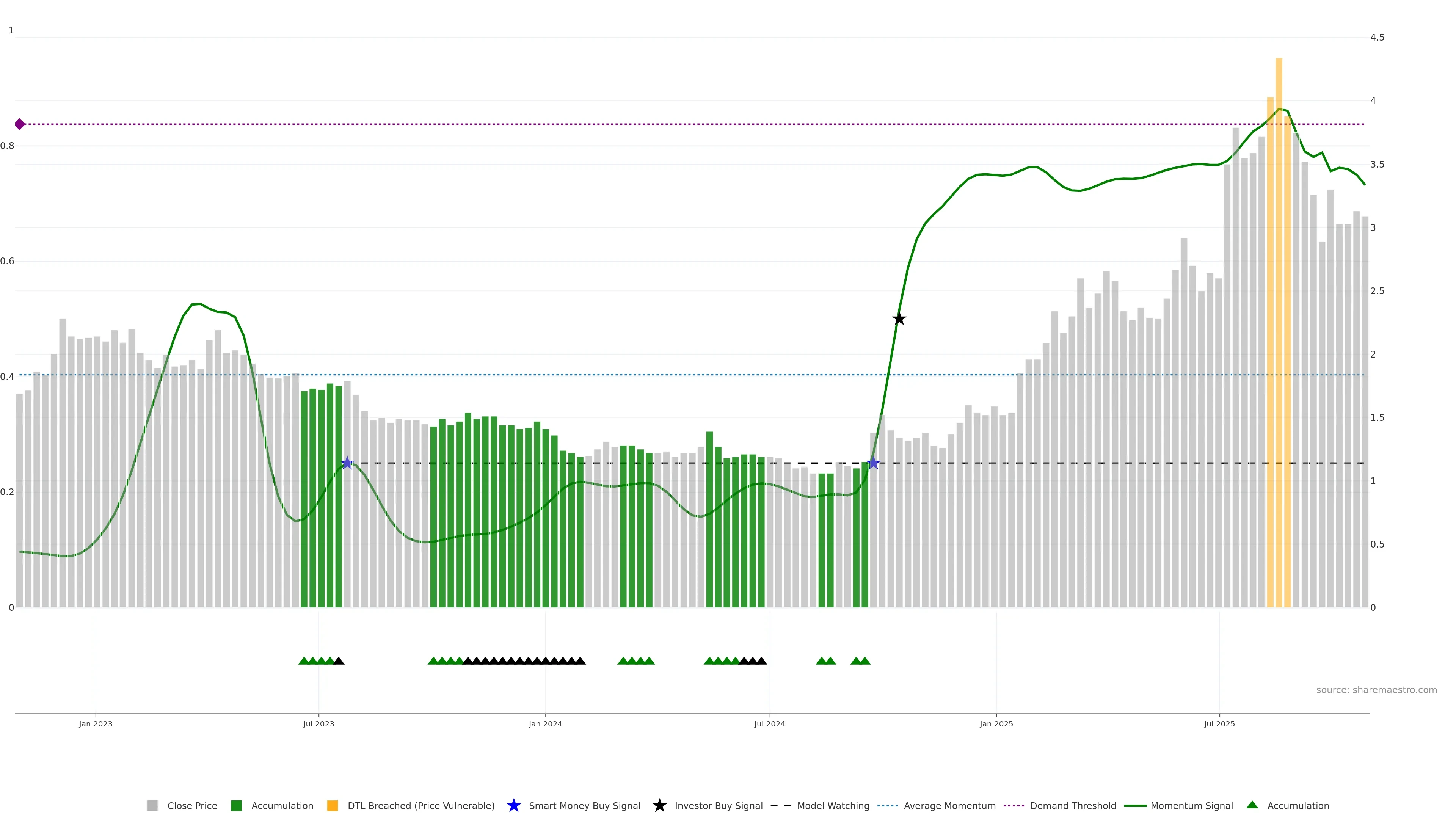Click the dashed Model Watching legend icon
Screen dimensions: 1456x819
click(x=781, y=805)
